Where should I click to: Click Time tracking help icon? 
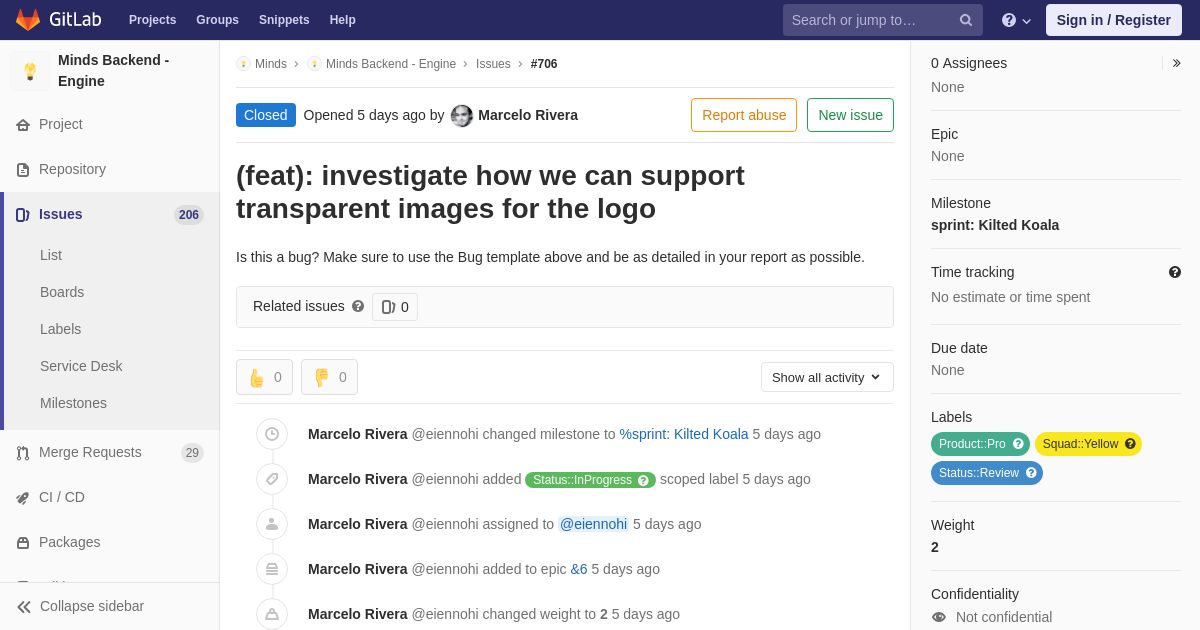click(1175, 272)
